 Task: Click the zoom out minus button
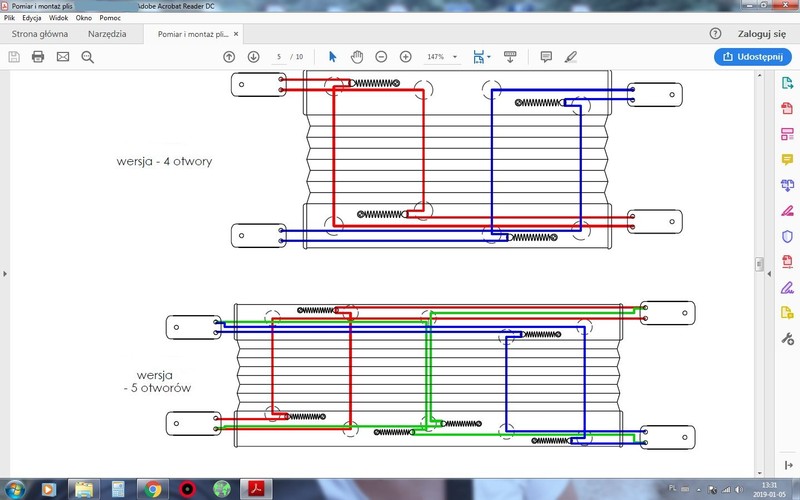(381, 57)
